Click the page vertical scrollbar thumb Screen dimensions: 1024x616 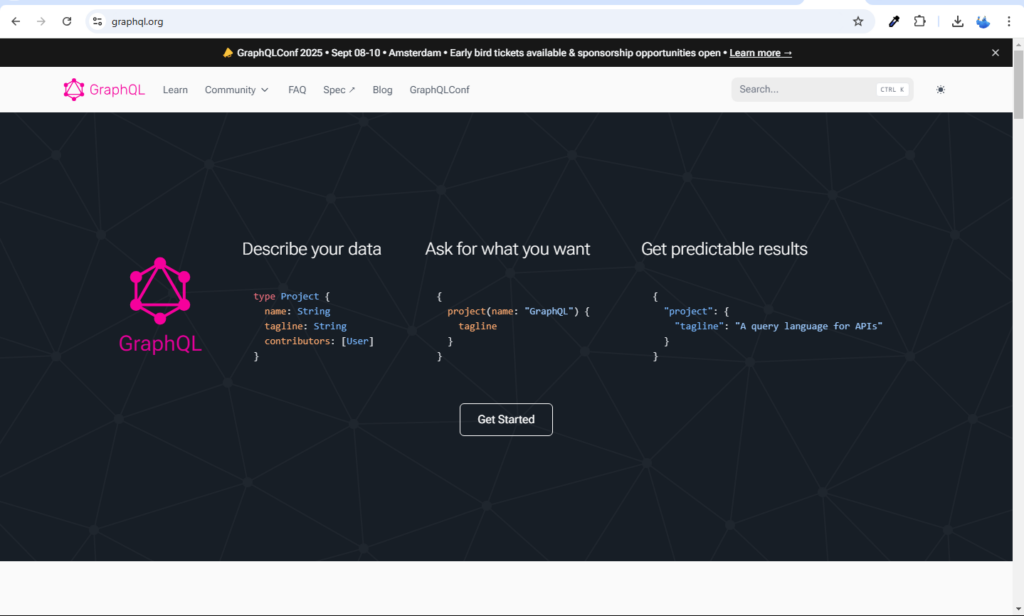pyautogui.click(x=1018, y=84)
